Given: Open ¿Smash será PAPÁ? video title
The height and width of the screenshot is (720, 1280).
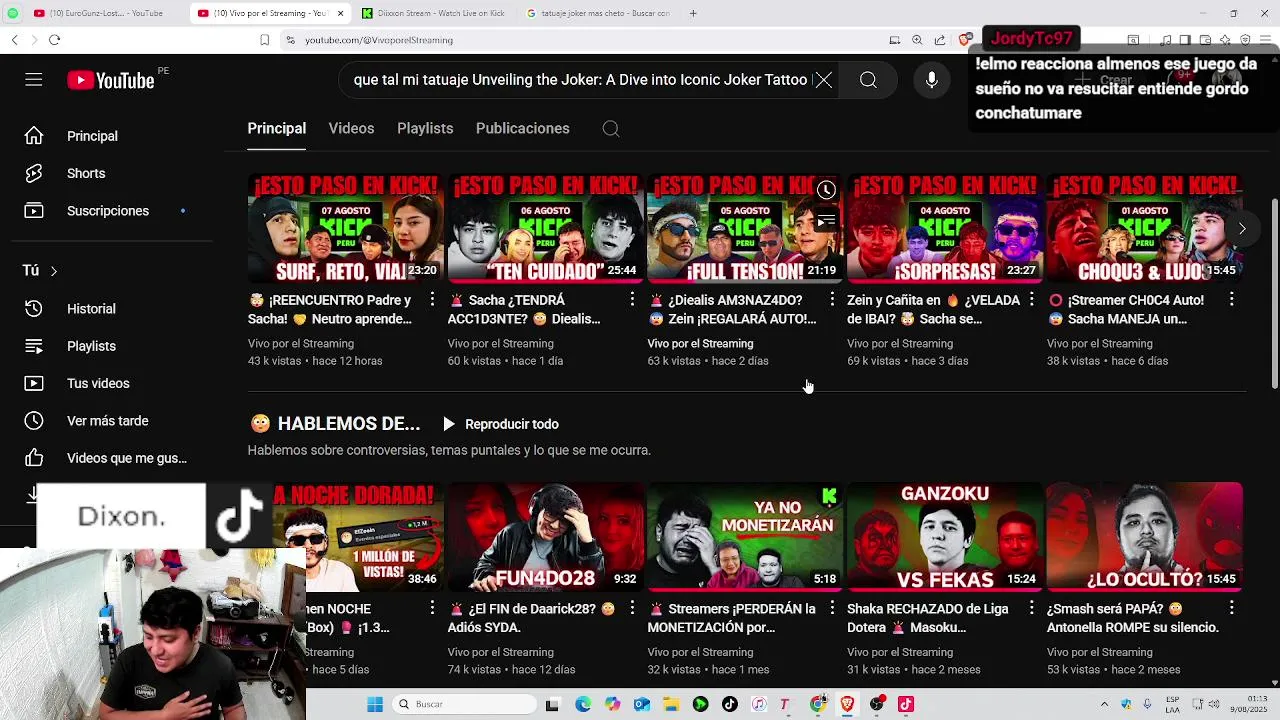Looking at the screenshot, I should click(x=1133, y=618).
